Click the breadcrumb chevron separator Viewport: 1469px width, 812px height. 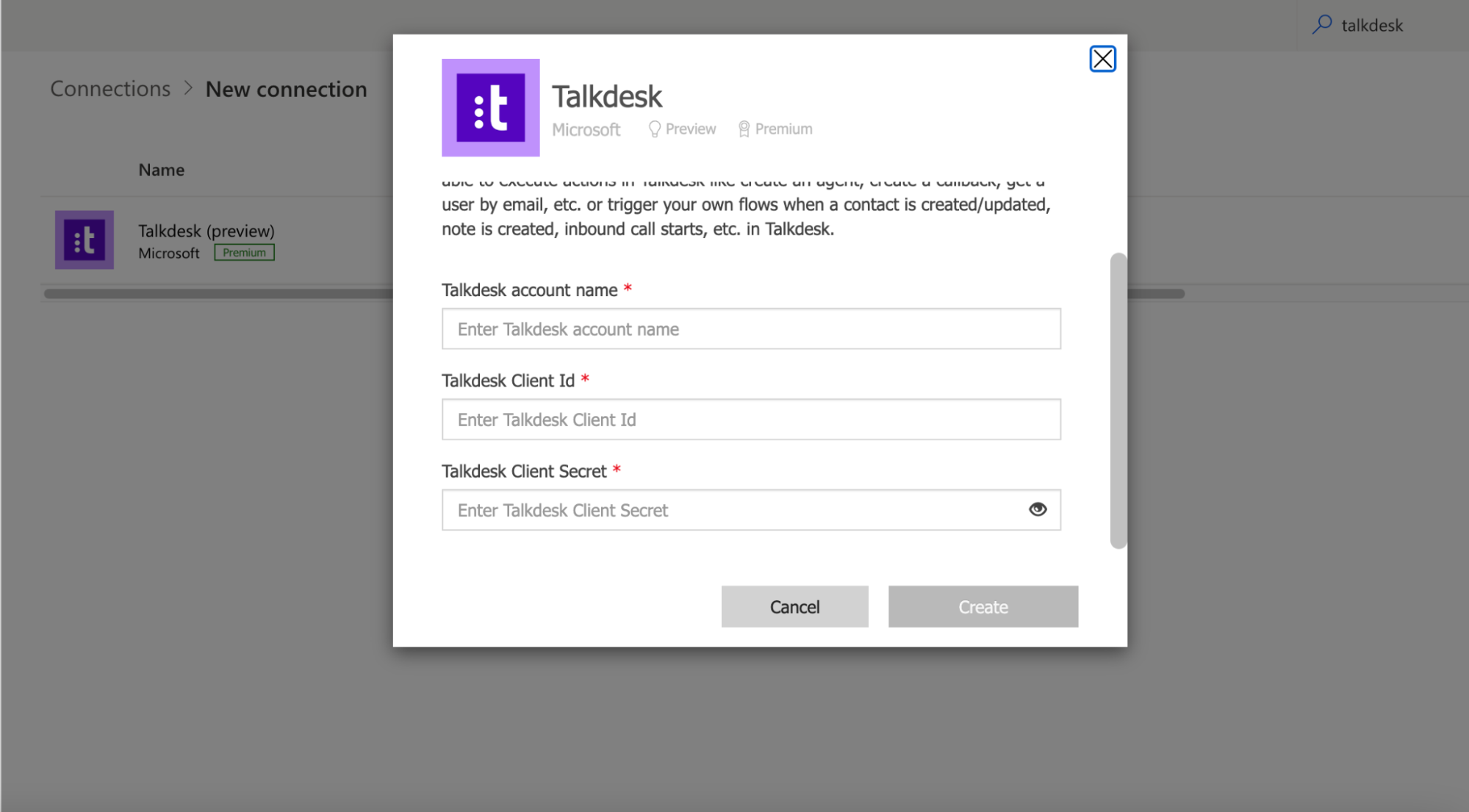[188, 88]
